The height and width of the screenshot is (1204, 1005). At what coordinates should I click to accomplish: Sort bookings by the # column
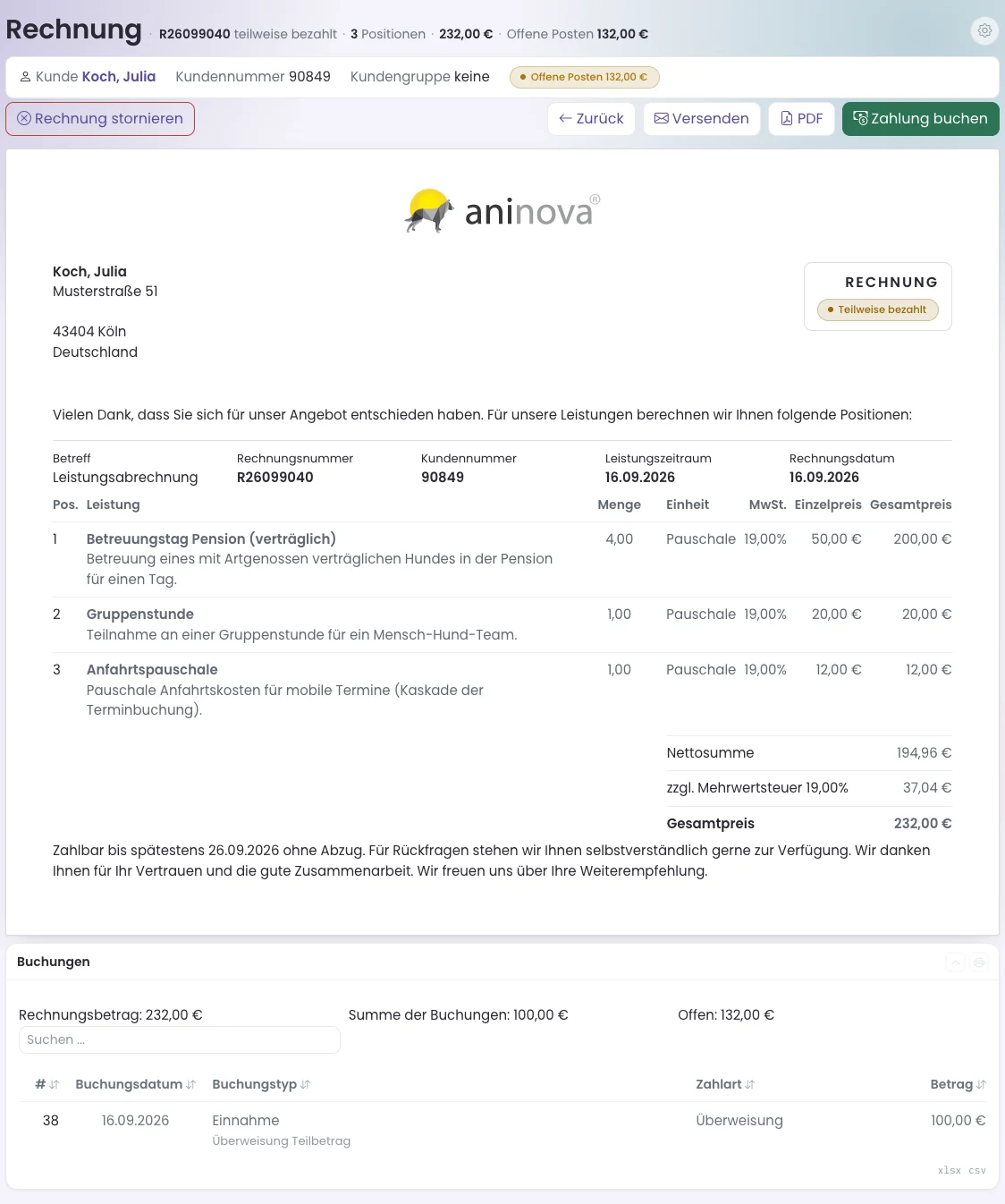46,1084
